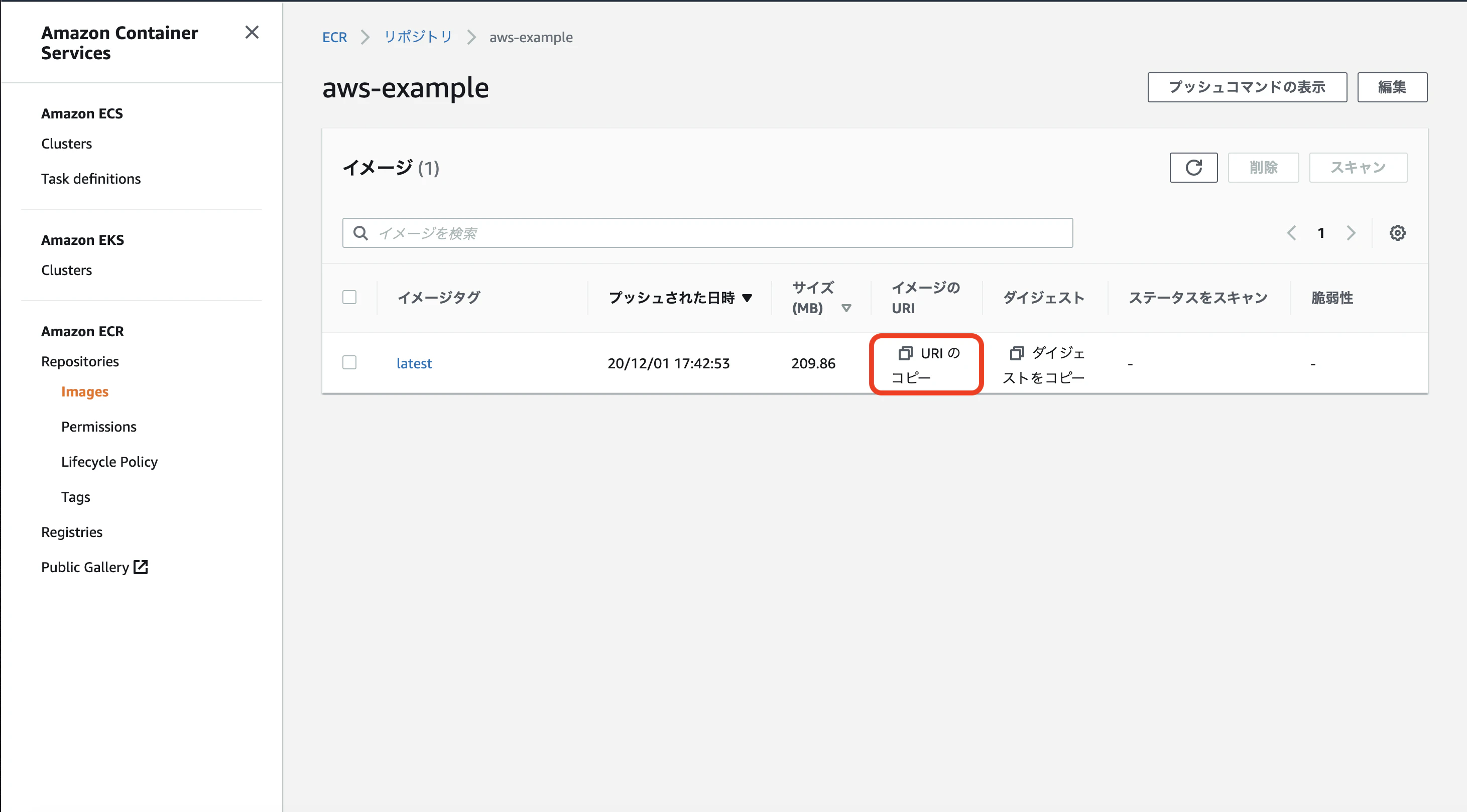Sort by サイズ (MB) column arrow

click(x=846, y=308)
